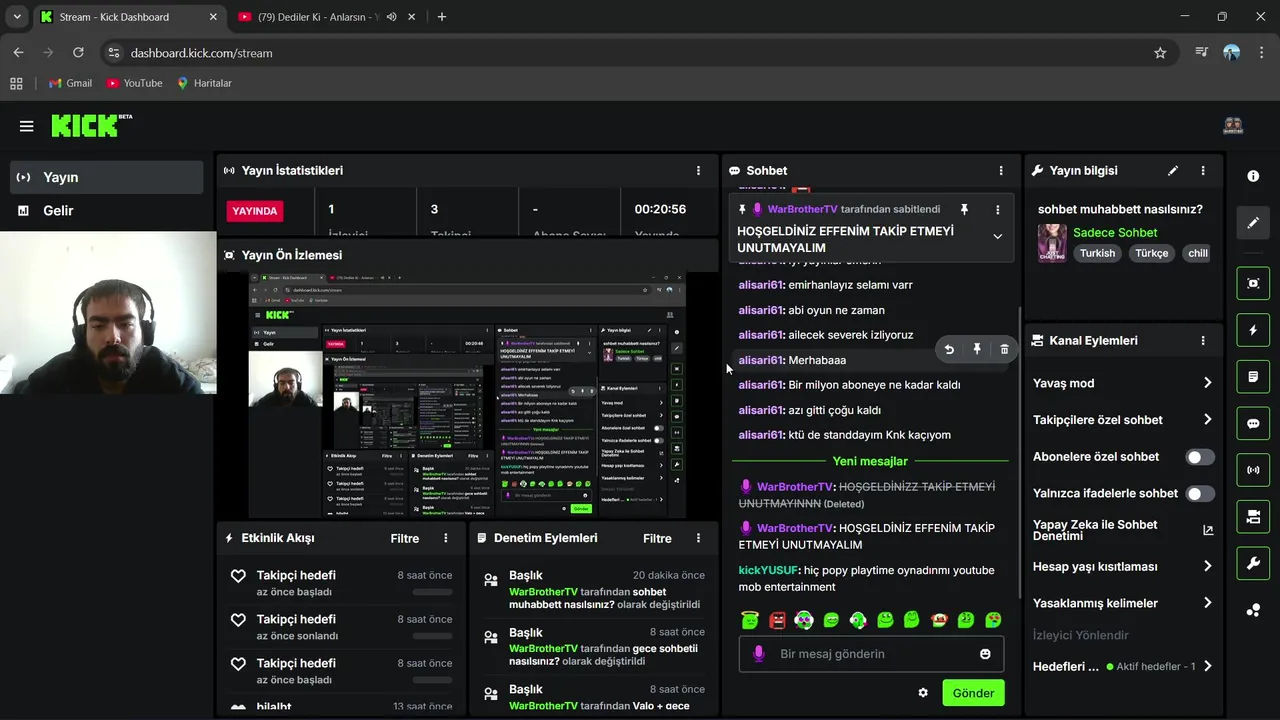
Task: Toggle the broadcast statistics sidebar icon
Action: [x=1253, y=470]
